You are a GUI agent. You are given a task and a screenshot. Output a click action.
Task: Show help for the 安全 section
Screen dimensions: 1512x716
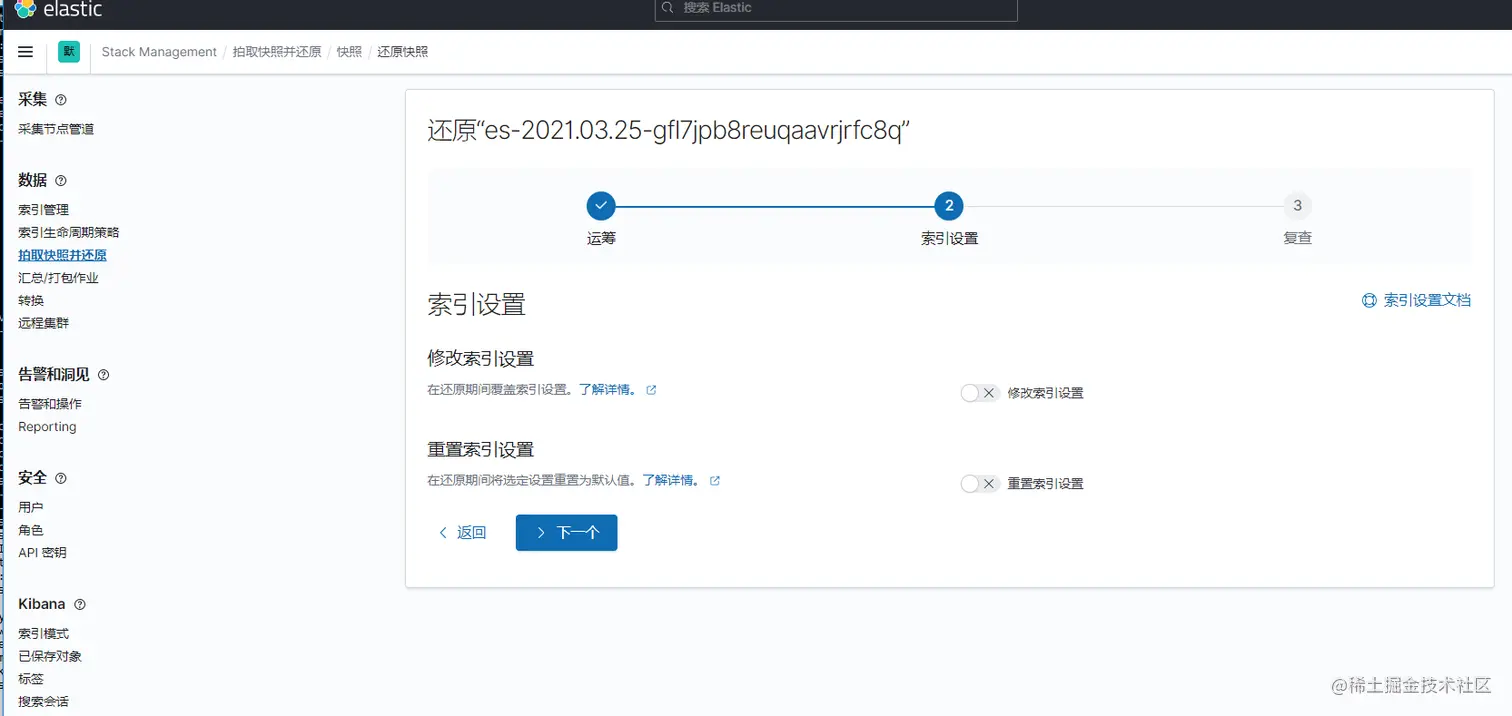click(x=61, y=479)
